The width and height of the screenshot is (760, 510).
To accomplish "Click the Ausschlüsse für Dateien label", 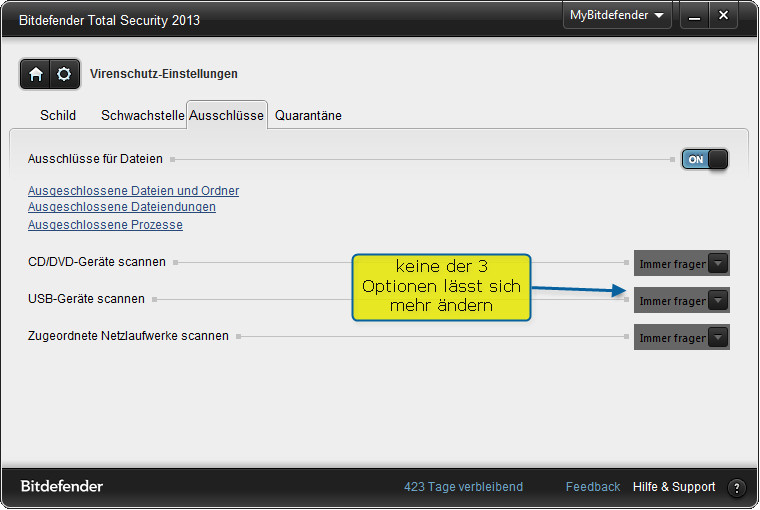I will (x=95, y=159).
